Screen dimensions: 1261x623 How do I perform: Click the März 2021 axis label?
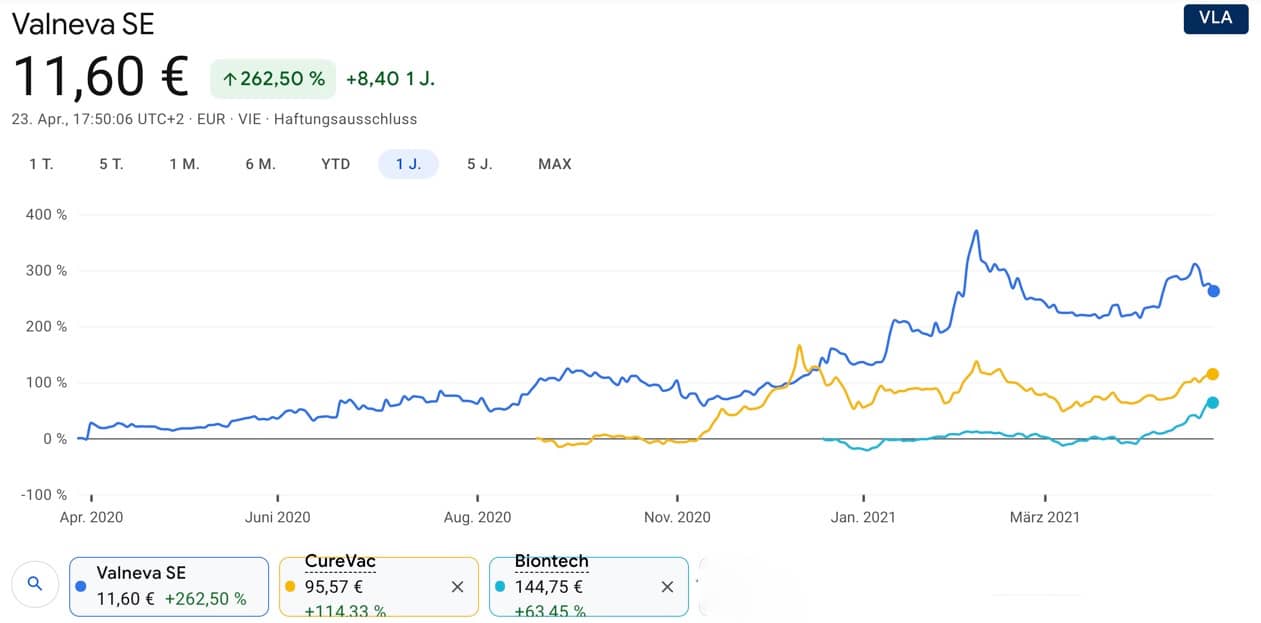[x=1044, y=517]
